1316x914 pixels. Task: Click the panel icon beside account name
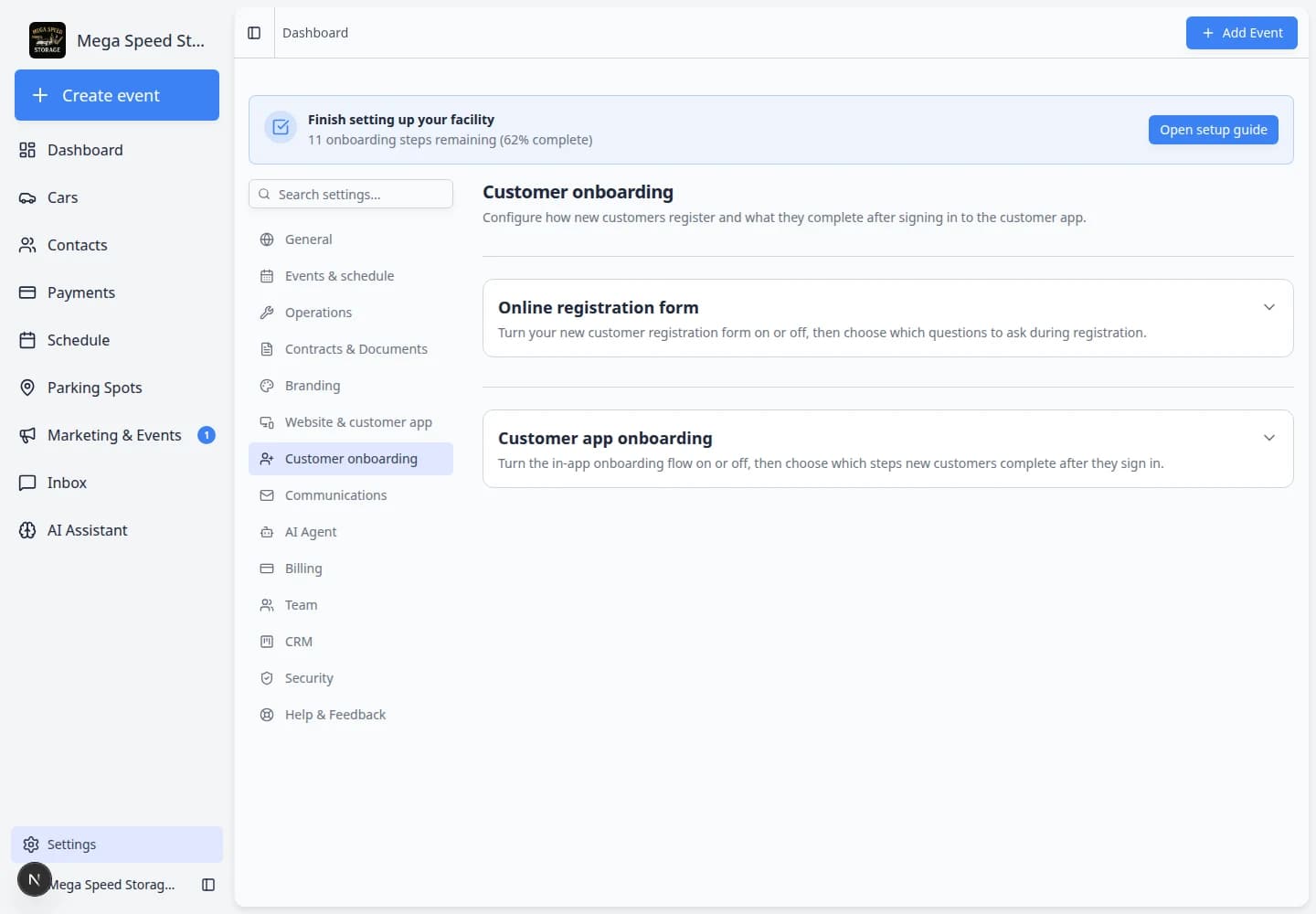coord(208,885)
